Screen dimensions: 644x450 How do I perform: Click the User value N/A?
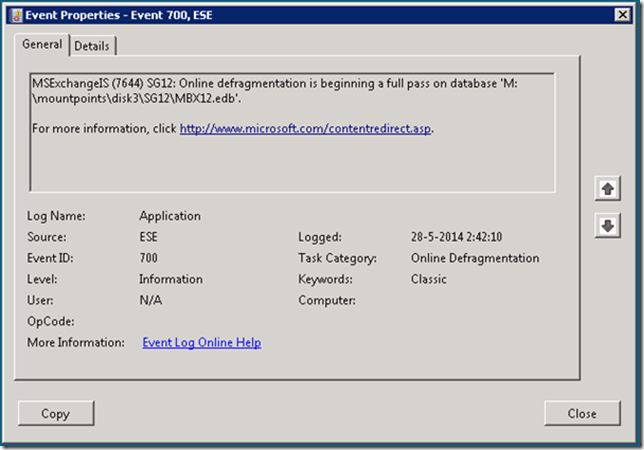point(149,300)
